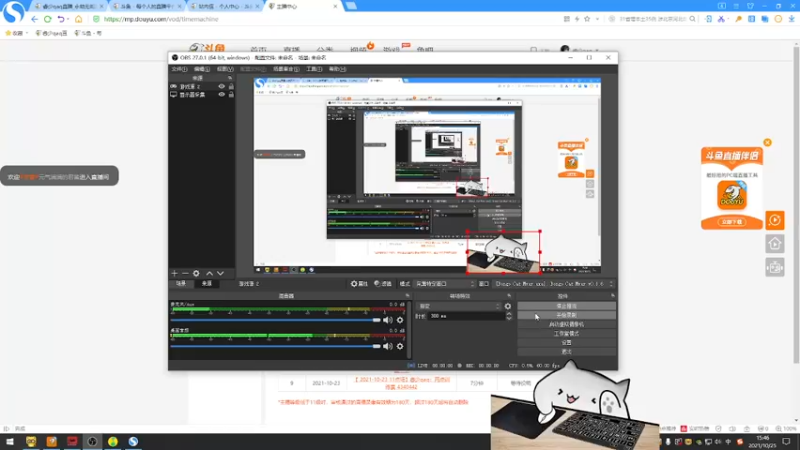
Task: Open OBS from the Windows taskbar
Action: point(92,441)
